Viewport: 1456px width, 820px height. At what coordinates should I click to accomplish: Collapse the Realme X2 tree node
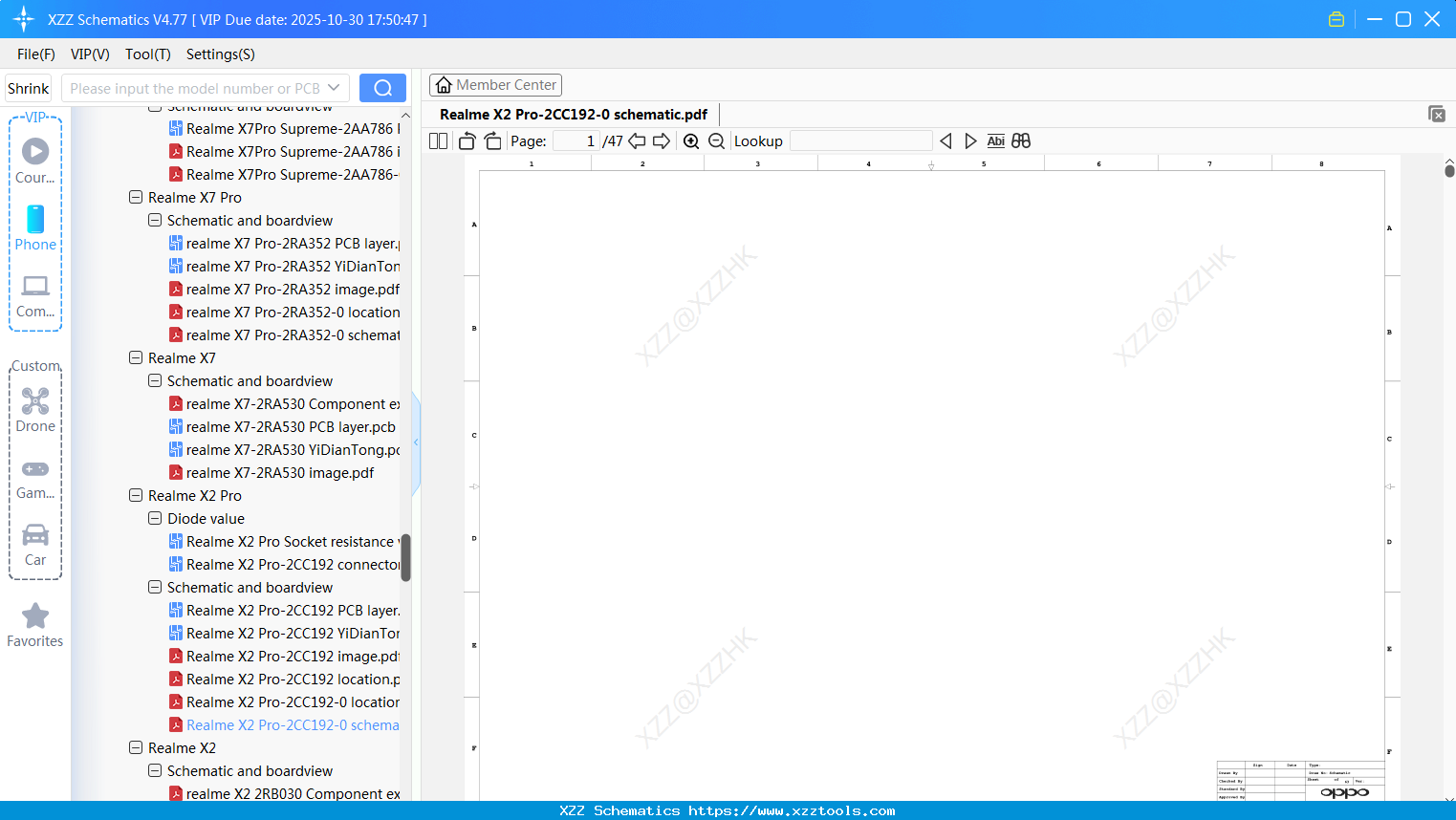pyautogui.click(x=136, y=748)
